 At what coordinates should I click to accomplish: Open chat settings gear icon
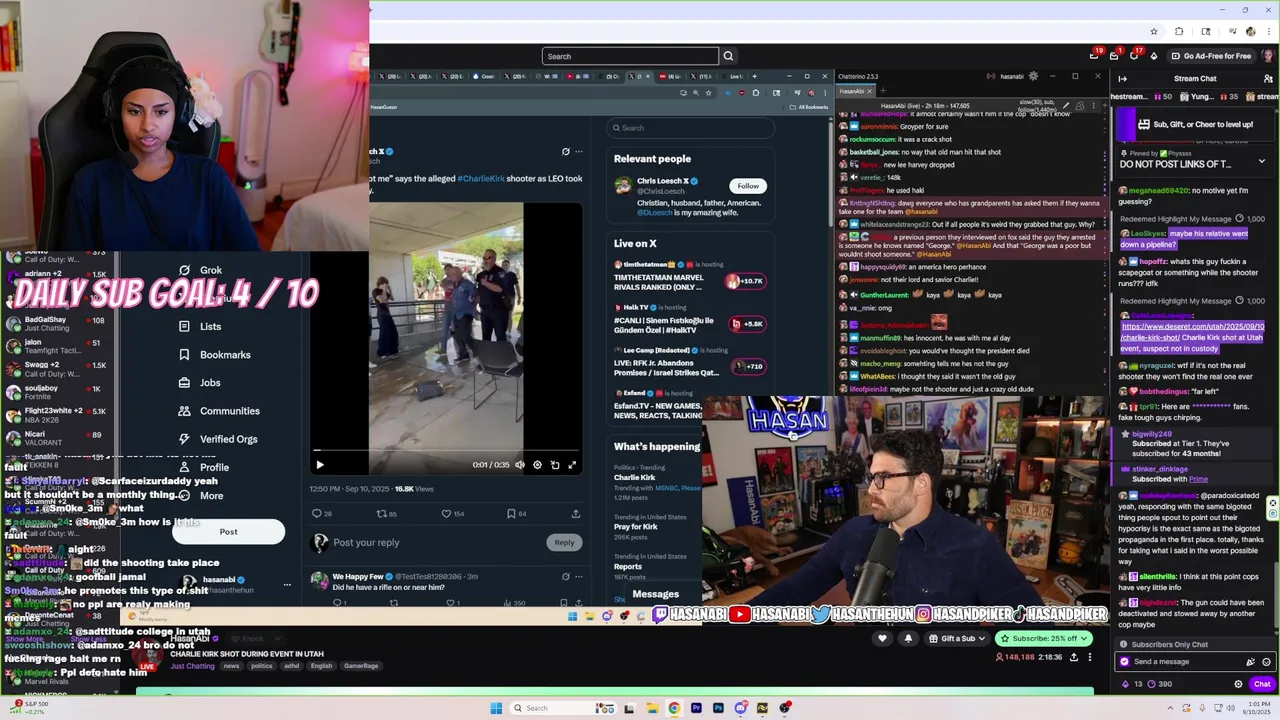[x=1238, y=684]
